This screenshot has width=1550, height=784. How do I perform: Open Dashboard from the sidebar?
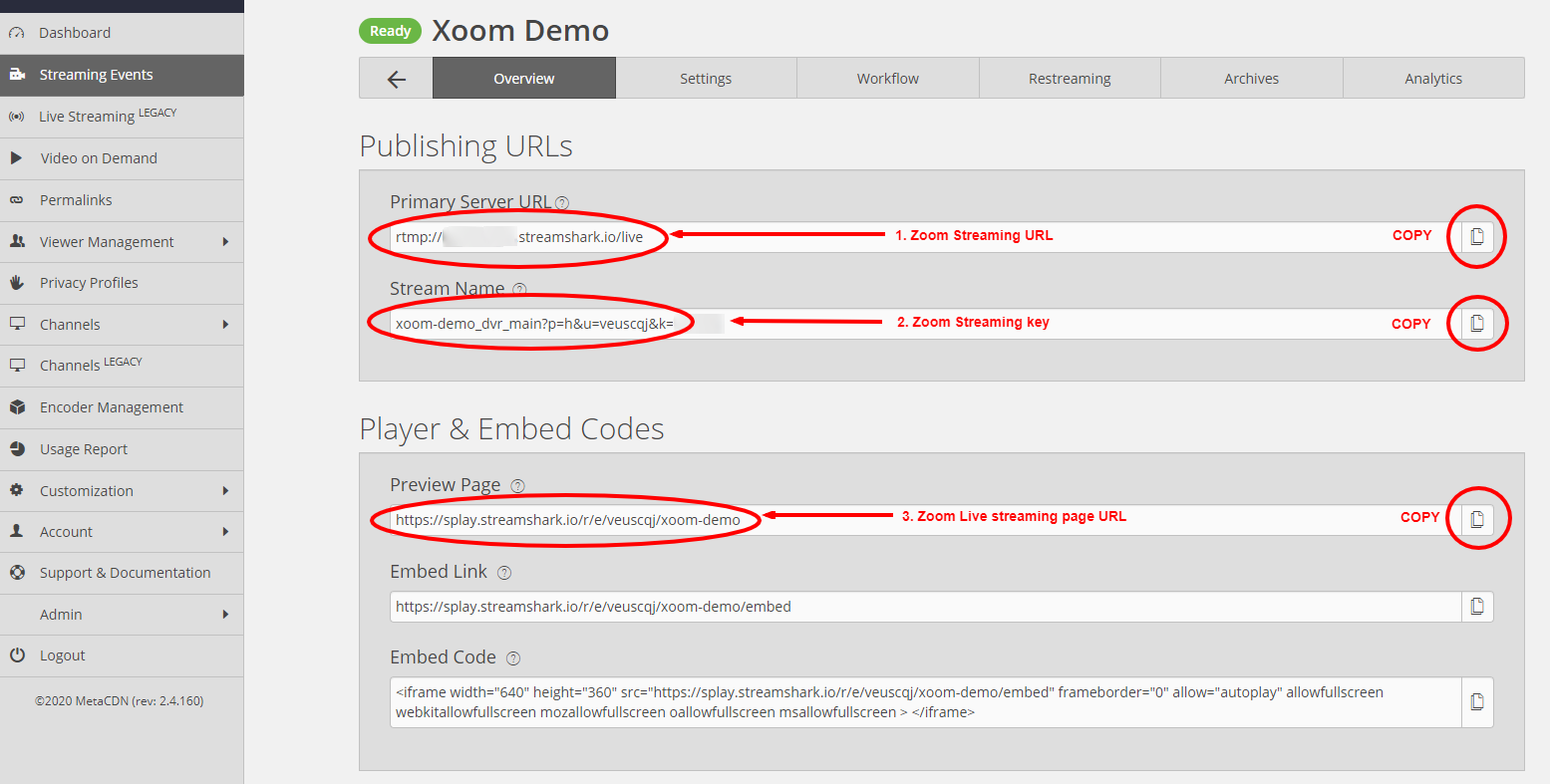tap(122, 33)
